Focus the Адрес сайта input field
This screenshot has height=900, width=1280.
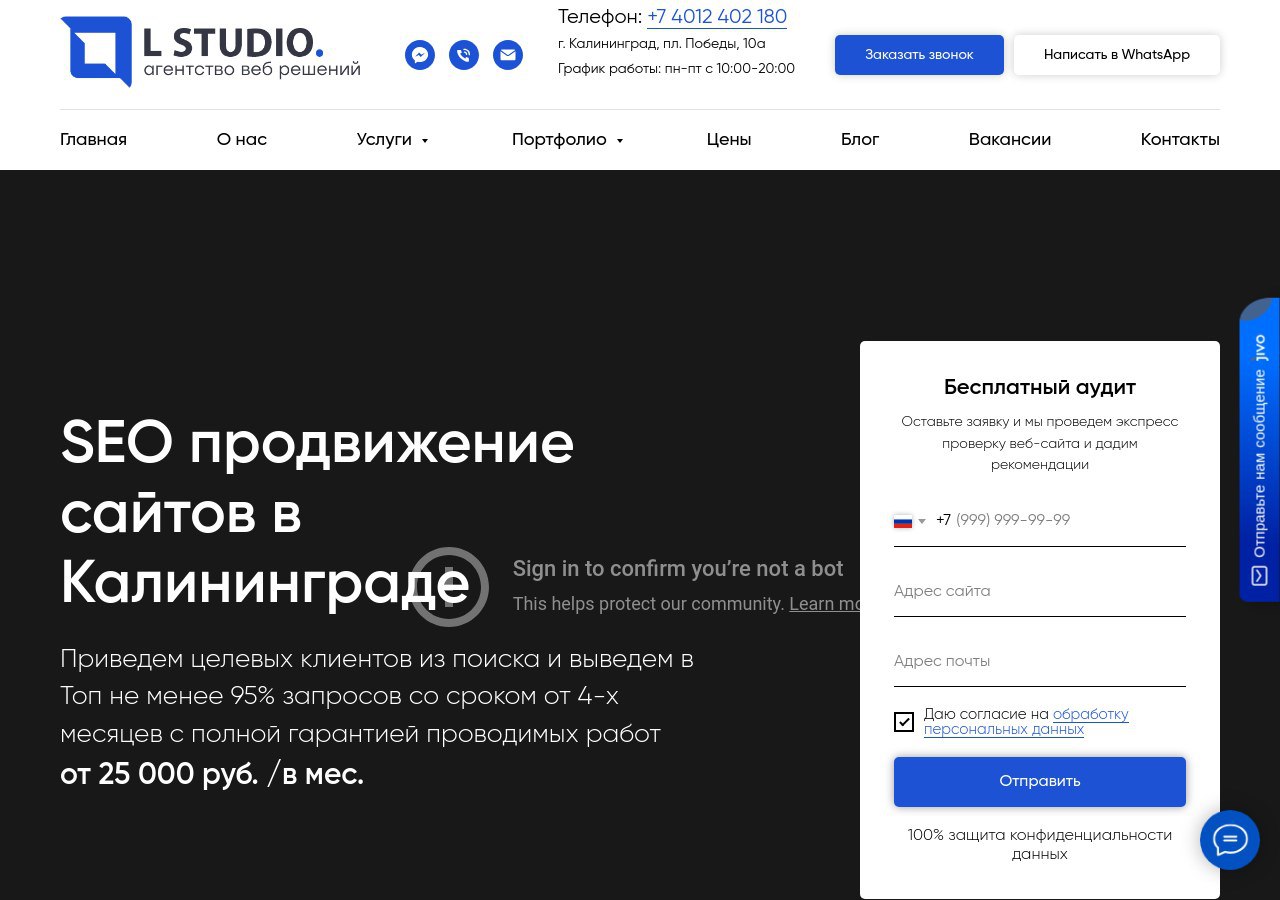1040,592
